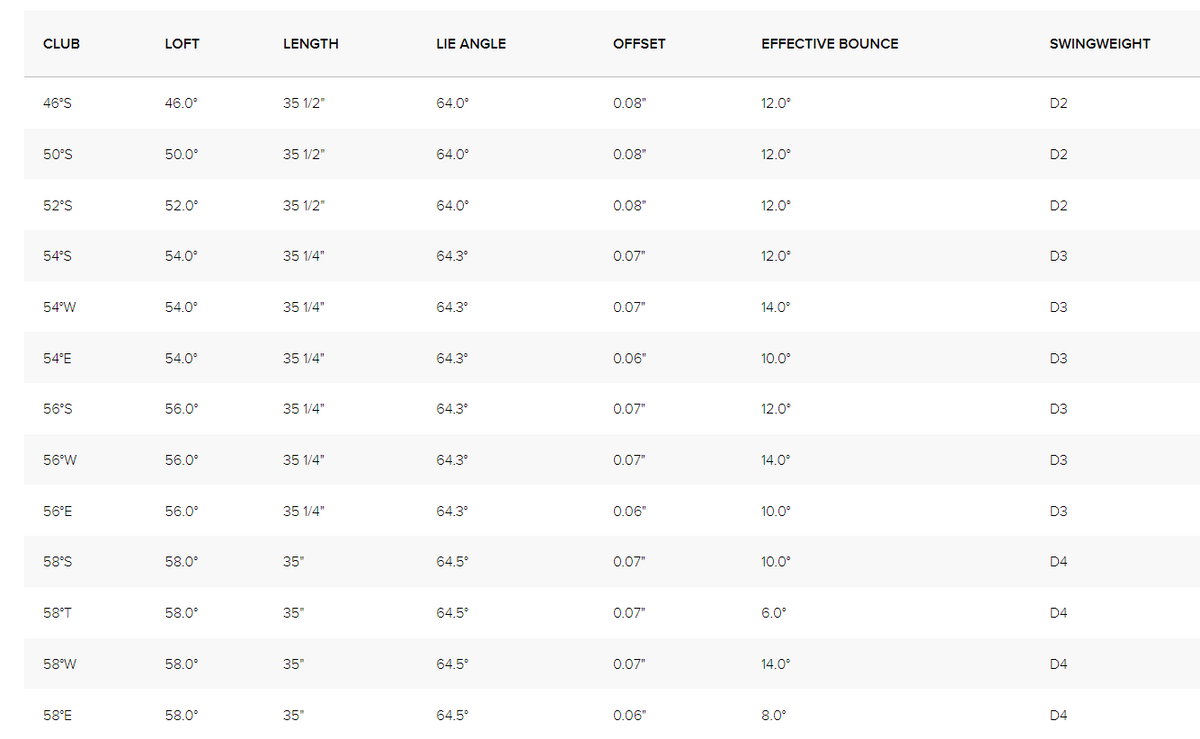Click the 8.0° effective bounce value

774,715
